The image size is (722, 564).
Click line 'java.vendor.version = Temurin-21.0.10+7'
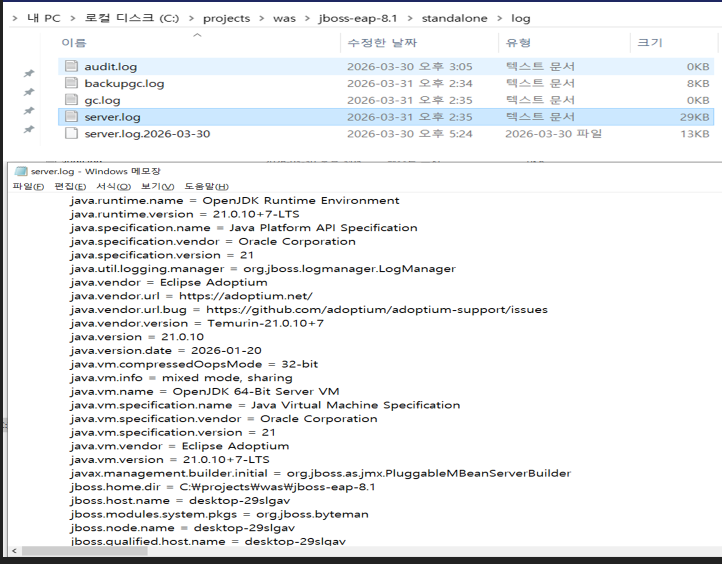point(197,323)
